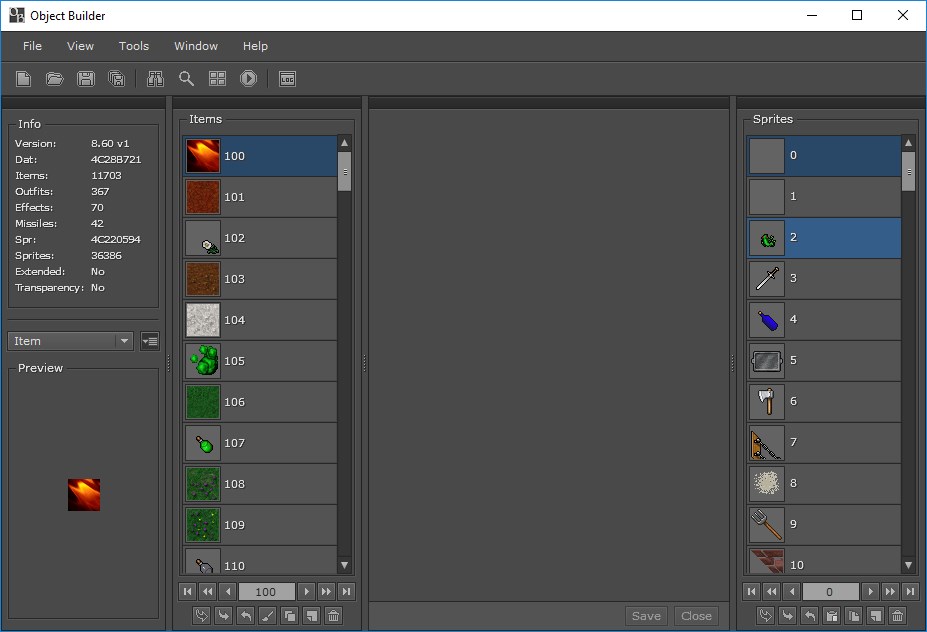This screenshot has width=927, height=632.
Task: Open the File menu
Action: pos(32,46)
